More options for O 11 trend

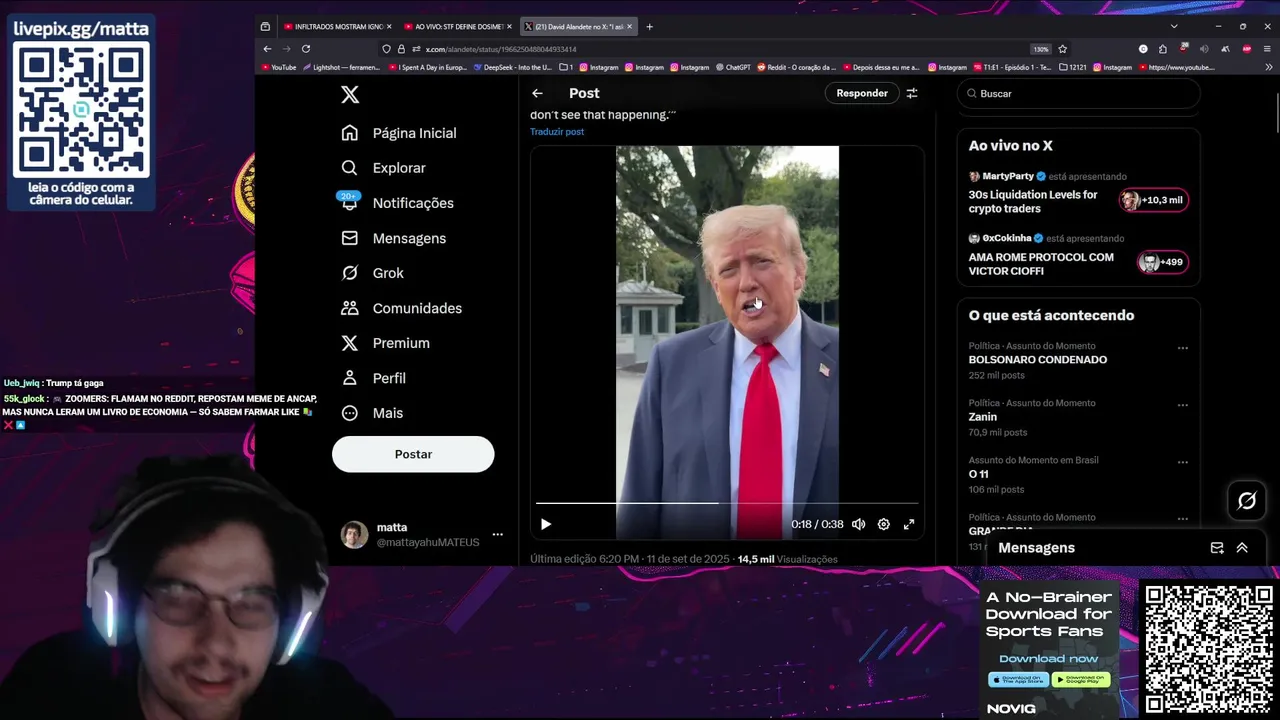coord(1183,462)
